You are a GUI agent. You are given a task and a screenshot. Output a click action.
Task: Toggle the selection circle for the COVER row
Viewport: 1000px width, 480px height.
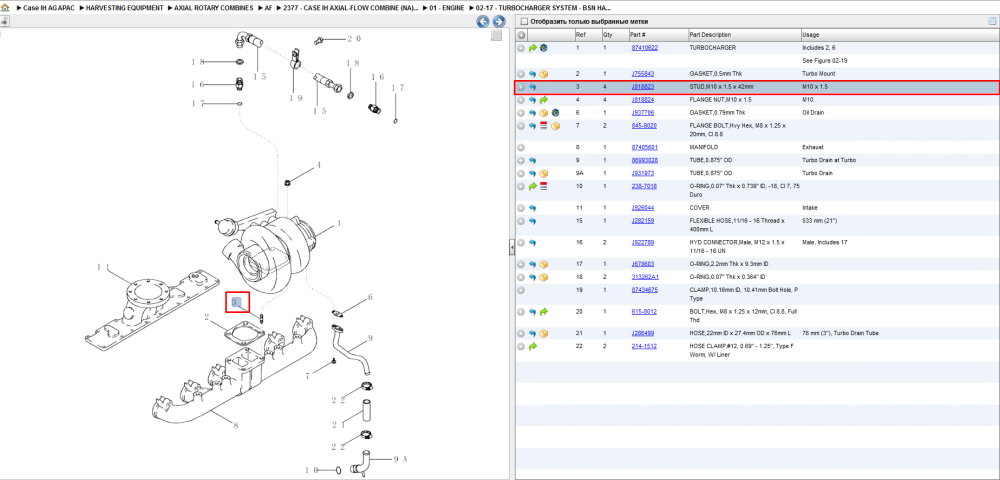click(521, 208)
